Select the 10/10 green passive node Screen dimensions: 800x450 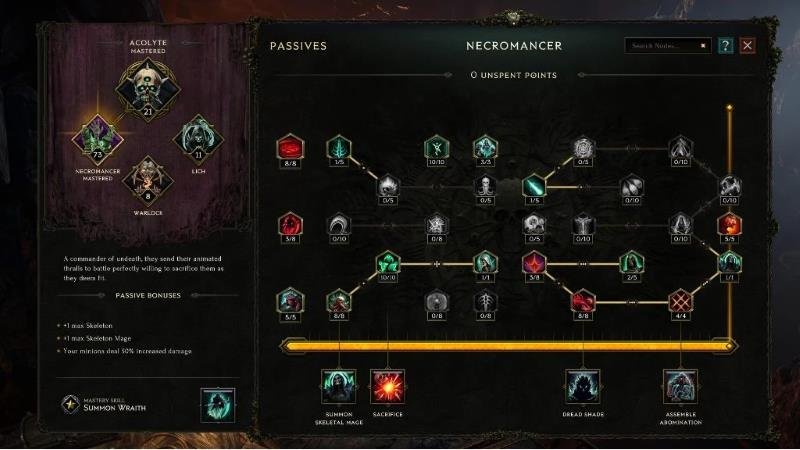387,263
